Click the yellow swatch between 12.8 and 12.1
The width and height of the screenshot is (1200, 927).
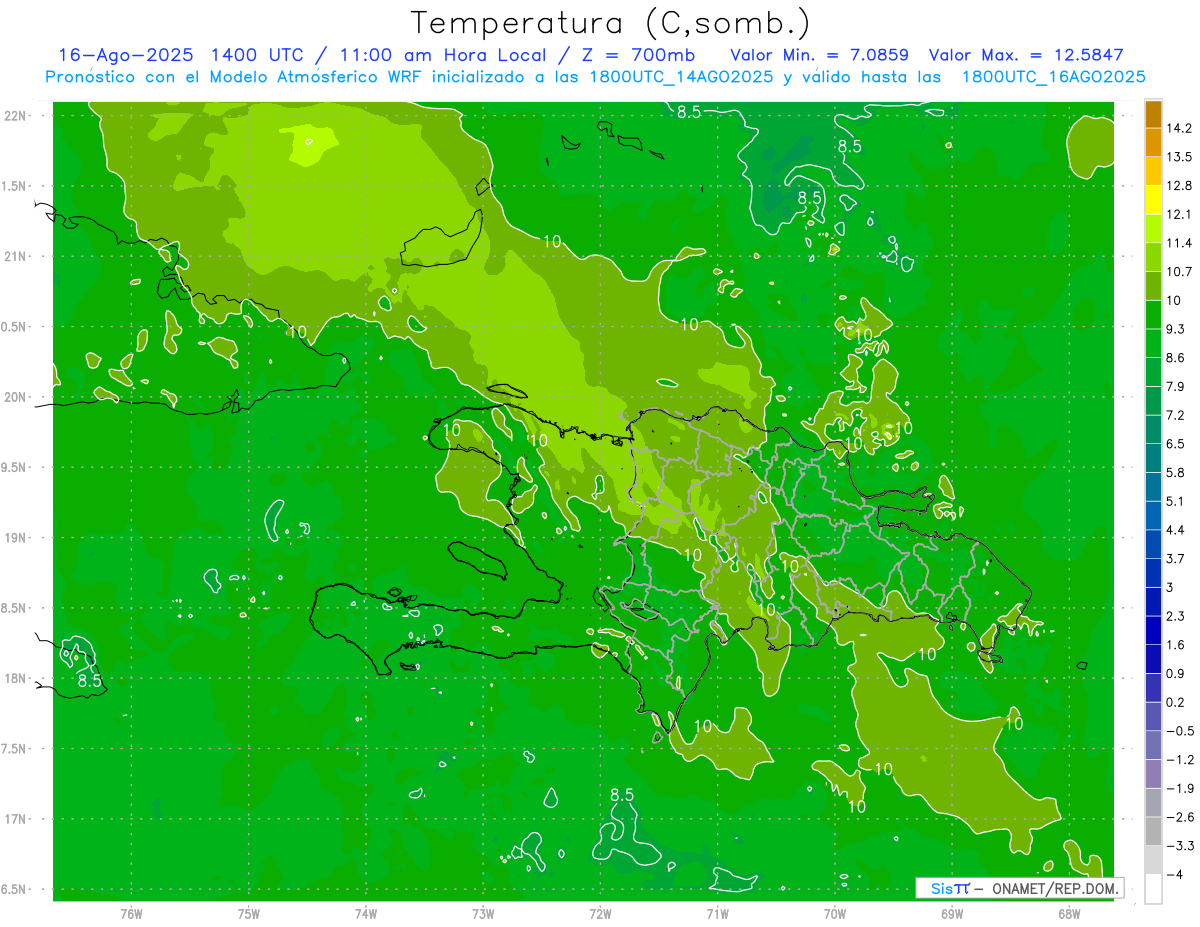point(1153,200)
